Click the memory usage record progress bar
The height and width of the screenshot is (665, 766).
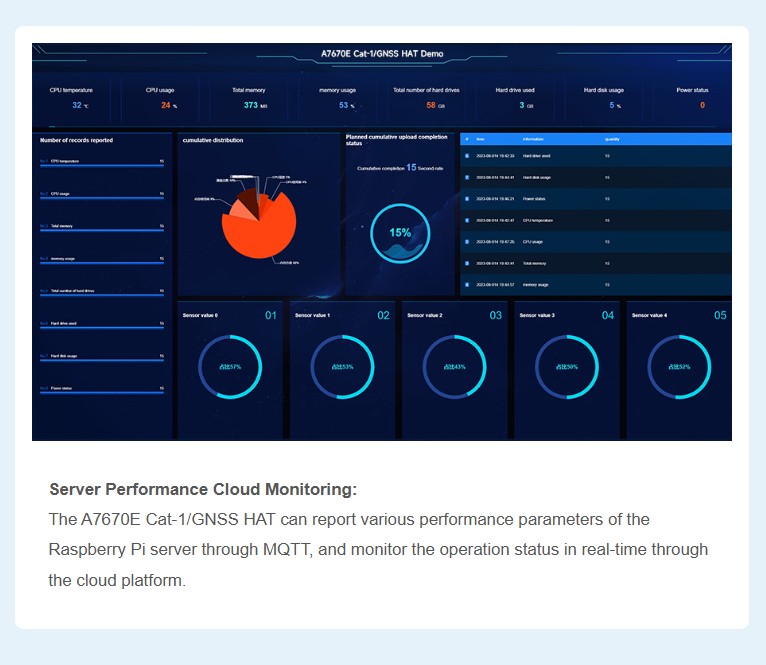102,263
